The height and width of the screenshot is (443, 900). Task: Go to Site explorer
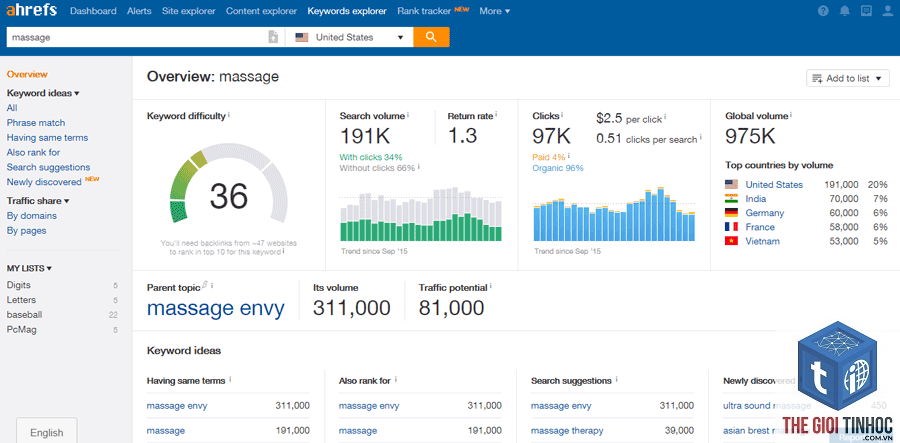tap(189, 11)
